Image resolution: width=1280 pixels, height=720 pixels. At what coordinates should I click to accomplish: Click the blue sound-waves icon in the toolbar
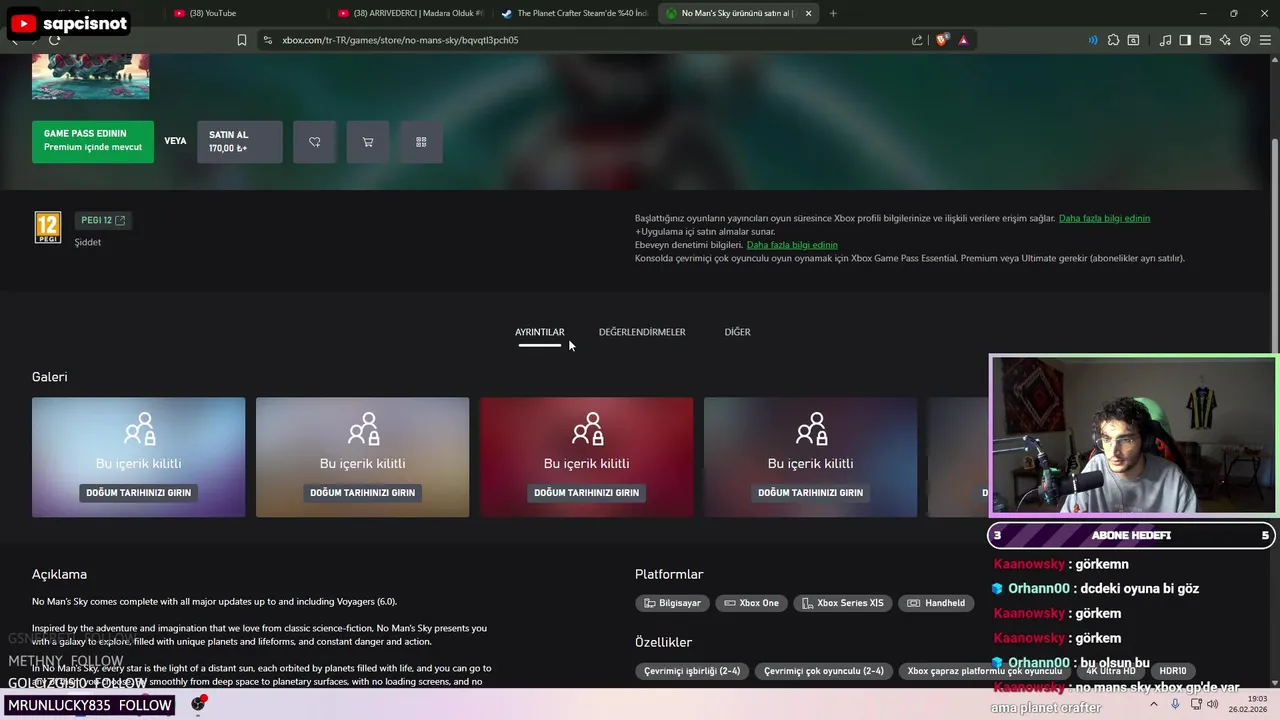pos(1092,40)
